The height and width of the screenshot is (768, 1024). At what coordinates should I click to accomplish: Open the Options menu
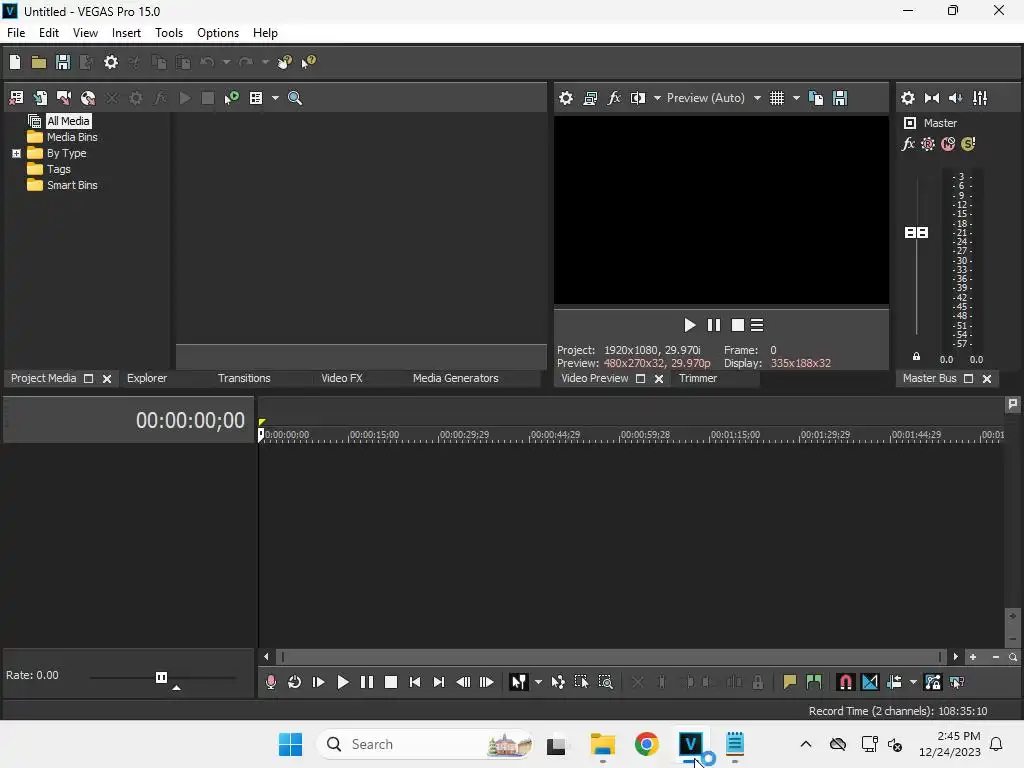point(217,33)
